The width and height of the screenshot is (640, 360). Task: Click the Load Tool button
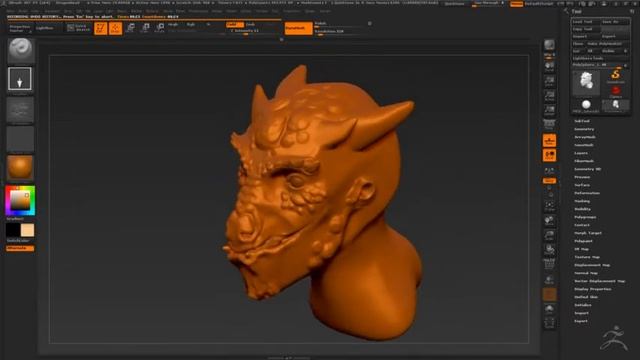[x=585, y=22]
